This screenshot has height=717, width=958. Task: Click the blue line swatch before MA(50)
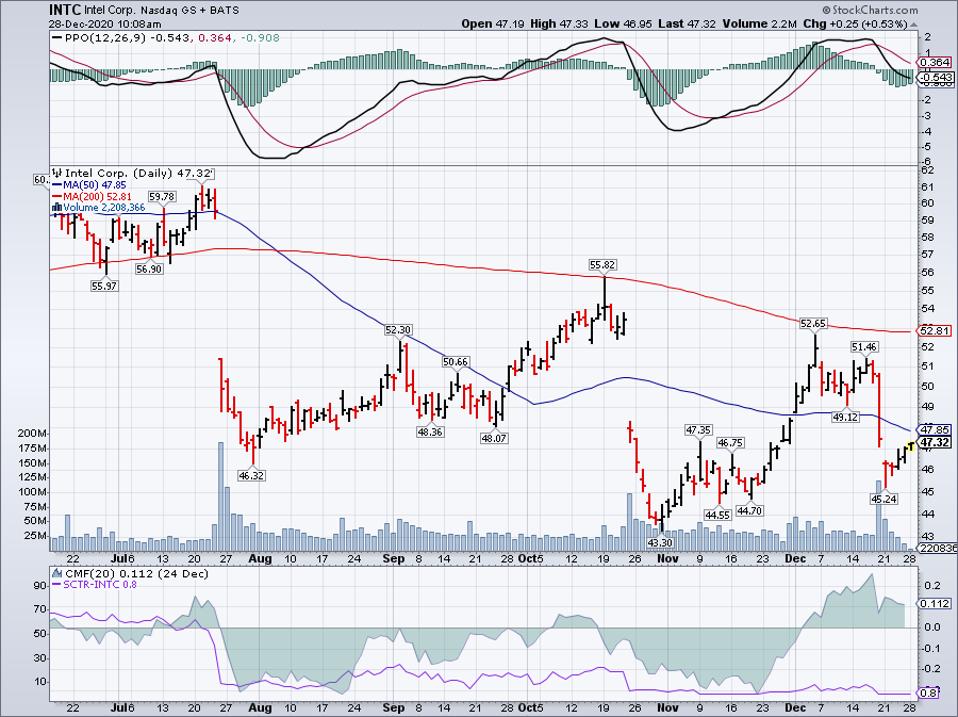pos(57,184)
